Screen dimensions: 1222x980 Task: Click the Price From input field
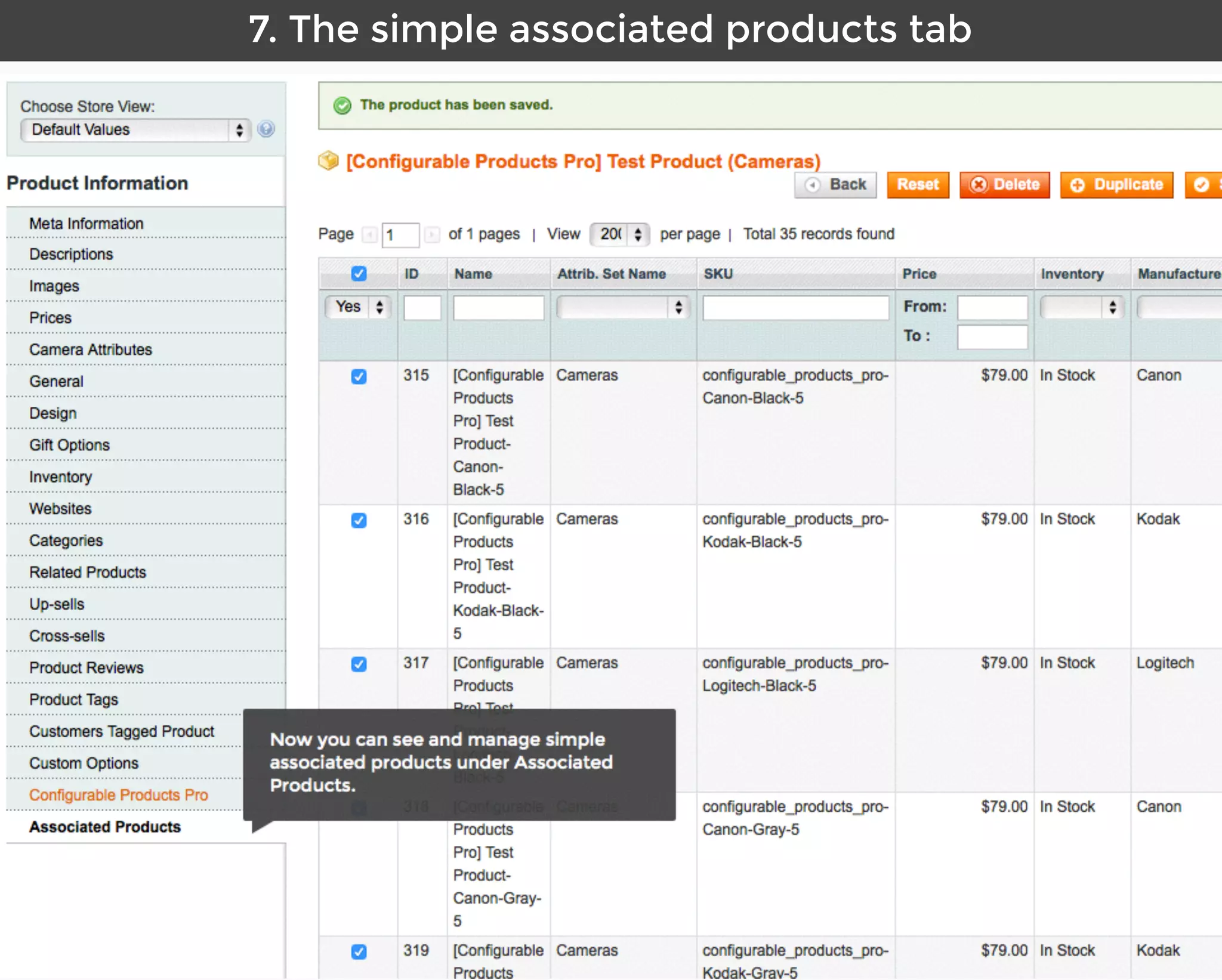(x=993, y=308)
